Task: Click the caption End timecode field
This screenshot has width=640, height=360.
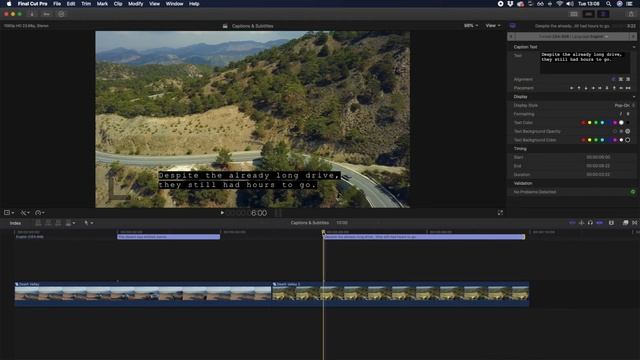Action: coord(598,166)
